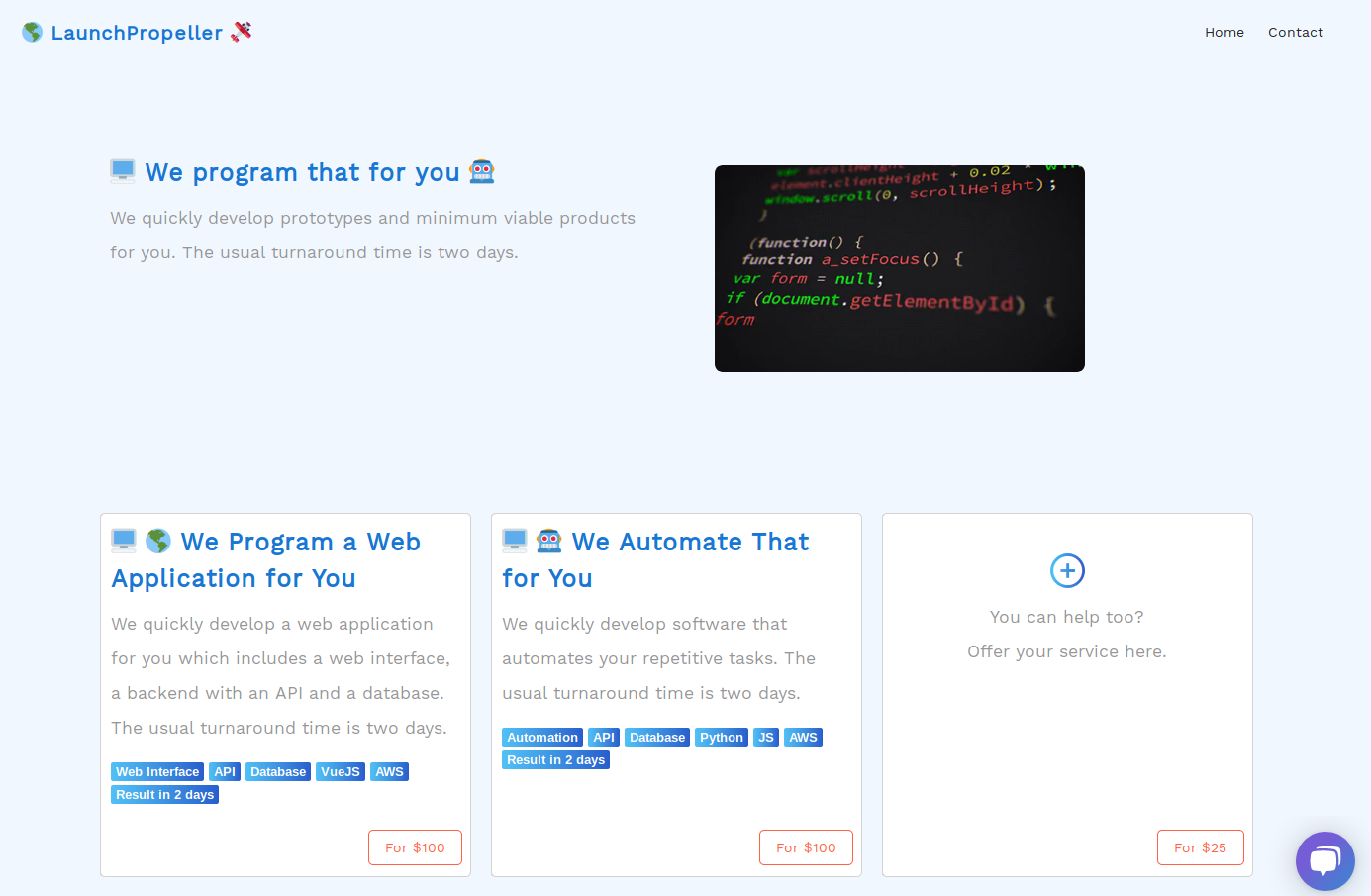
Task: Click the 'We program that for you' heading
Action: coord(303,172)
